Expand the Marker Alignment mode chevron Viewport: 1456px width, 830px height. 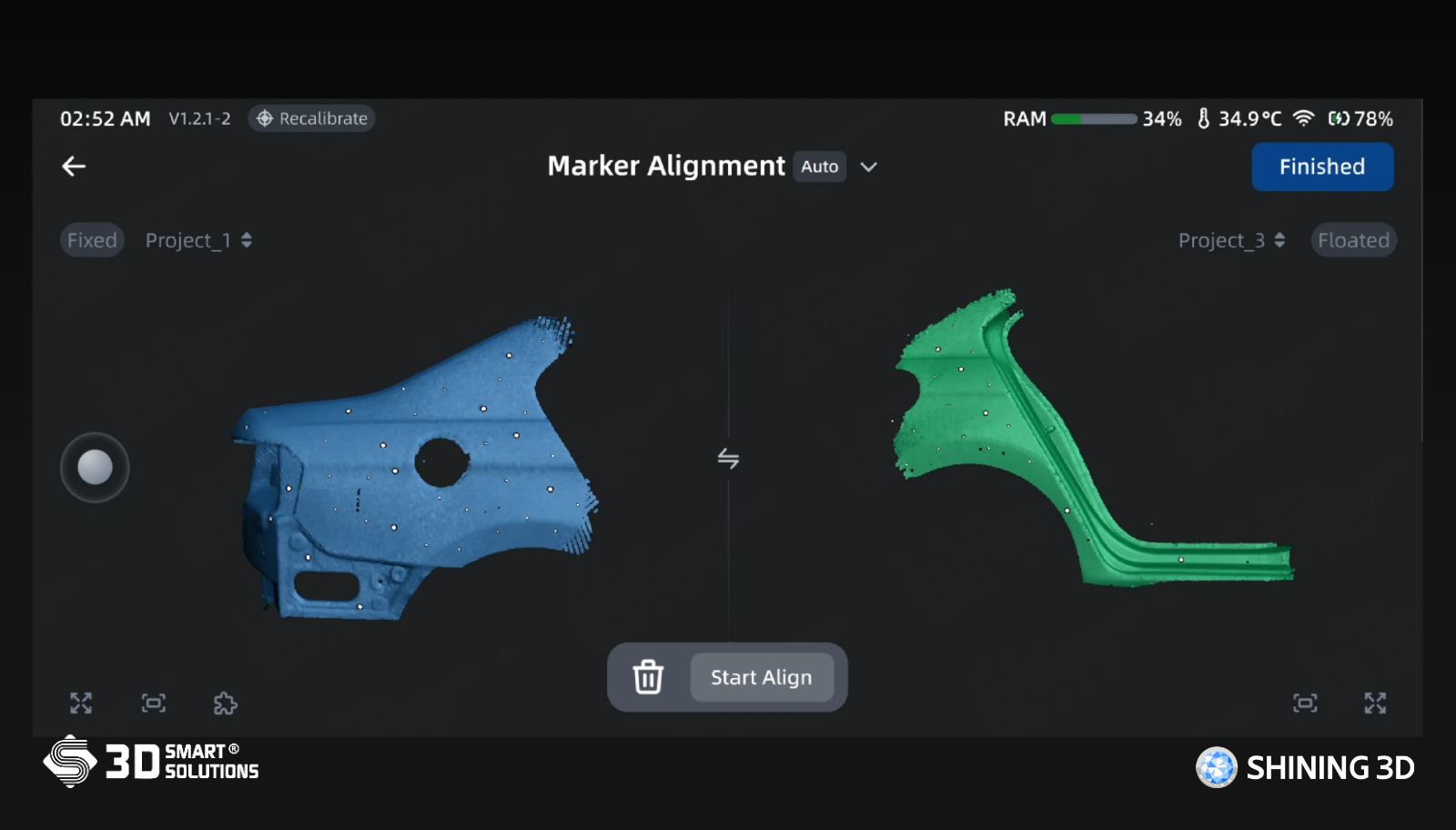pos(869,167)
